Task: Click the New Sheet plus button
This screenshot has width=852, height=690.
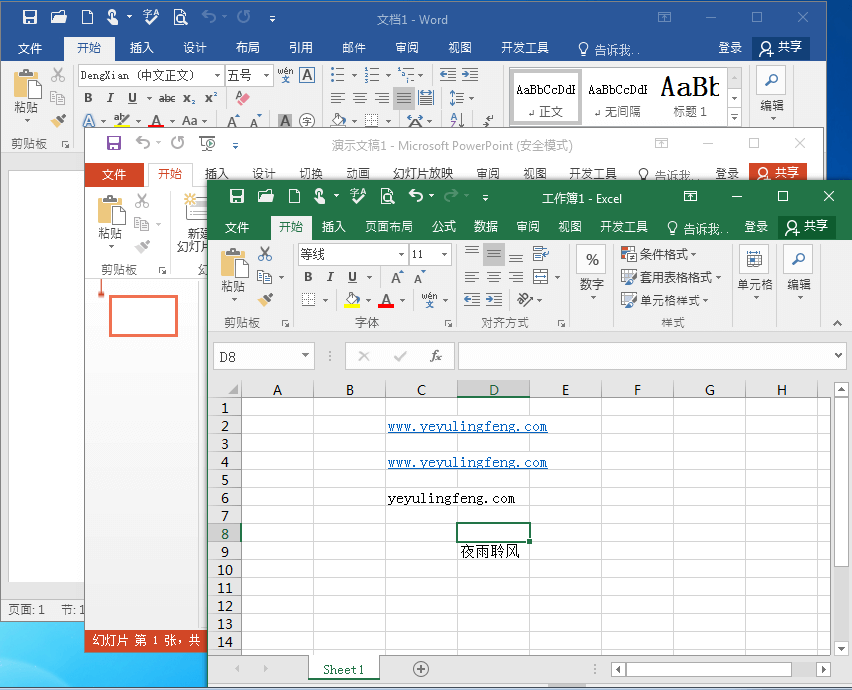Action: tap(421, 669)
